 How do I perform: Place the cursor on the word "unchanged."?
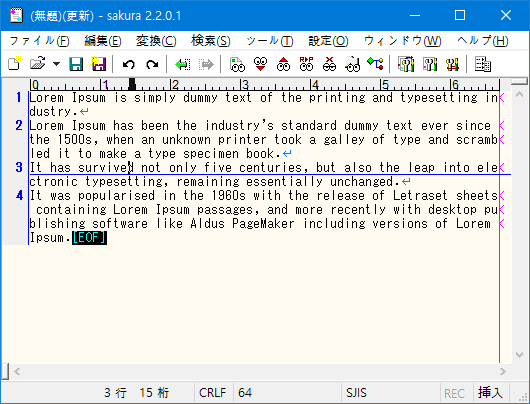point(365,182)
